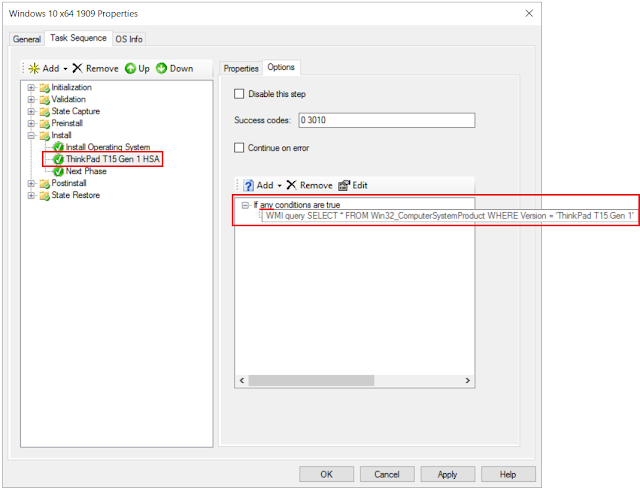This screenshot has height=488, width=640.
Task: Click the conditions Remove X icon
Action: tap(291, 185)
